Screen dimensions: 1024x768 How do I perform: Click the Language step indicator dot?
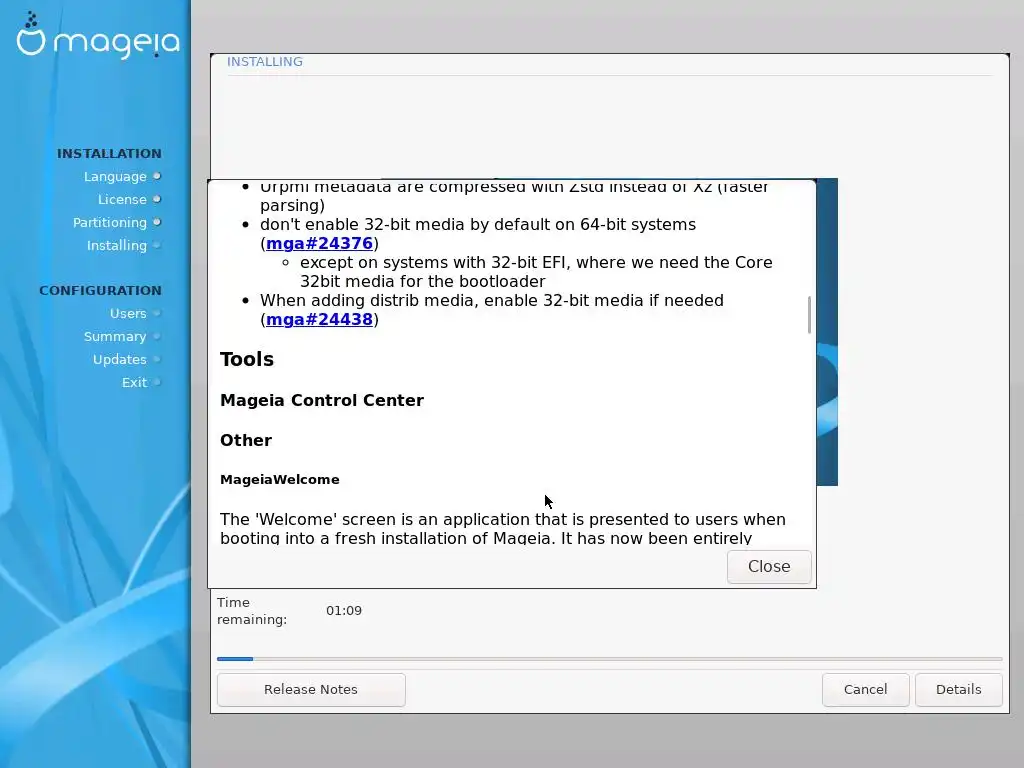click(157, 176)
